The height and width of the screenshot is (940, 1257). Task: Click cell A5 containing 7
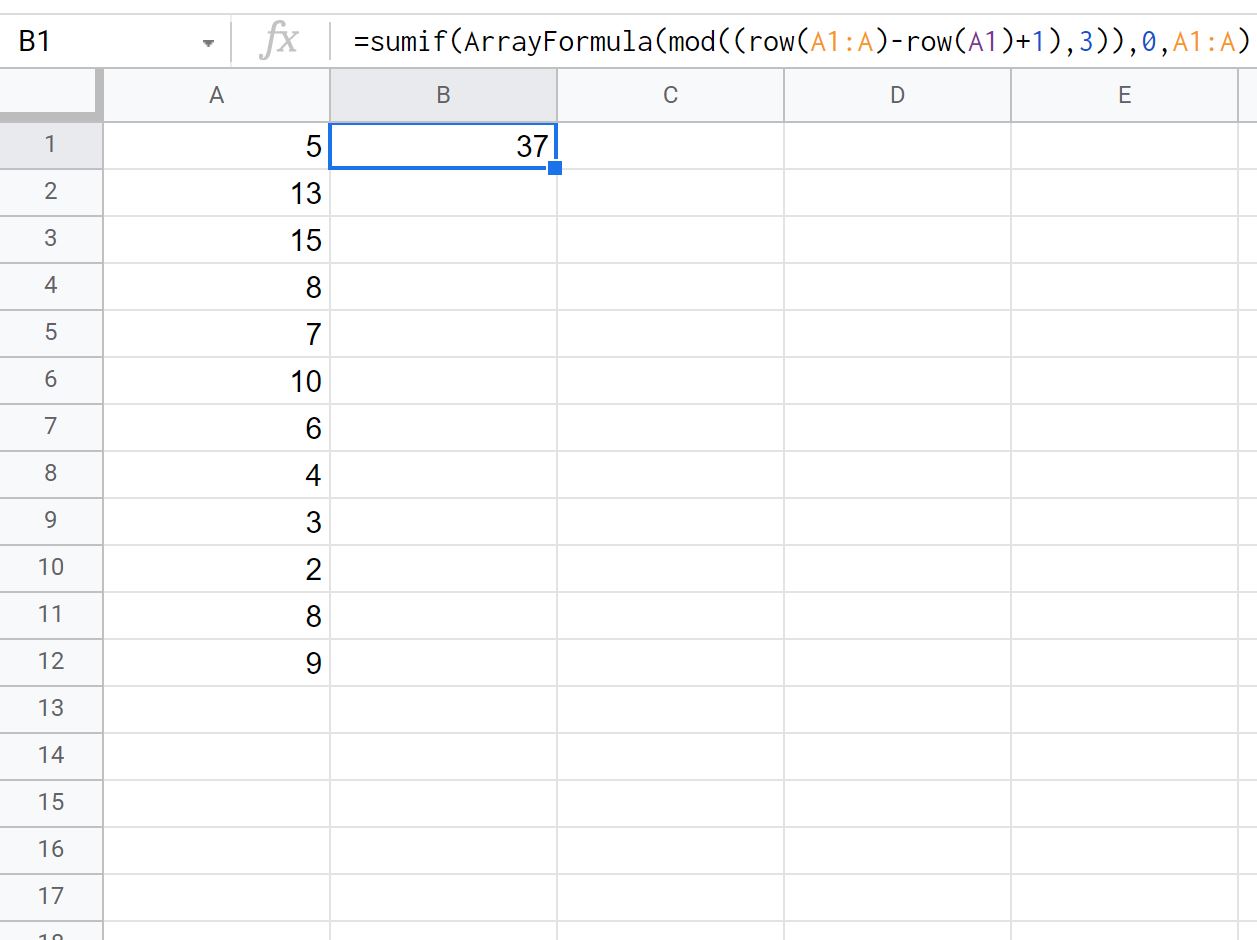click(217, 334)
